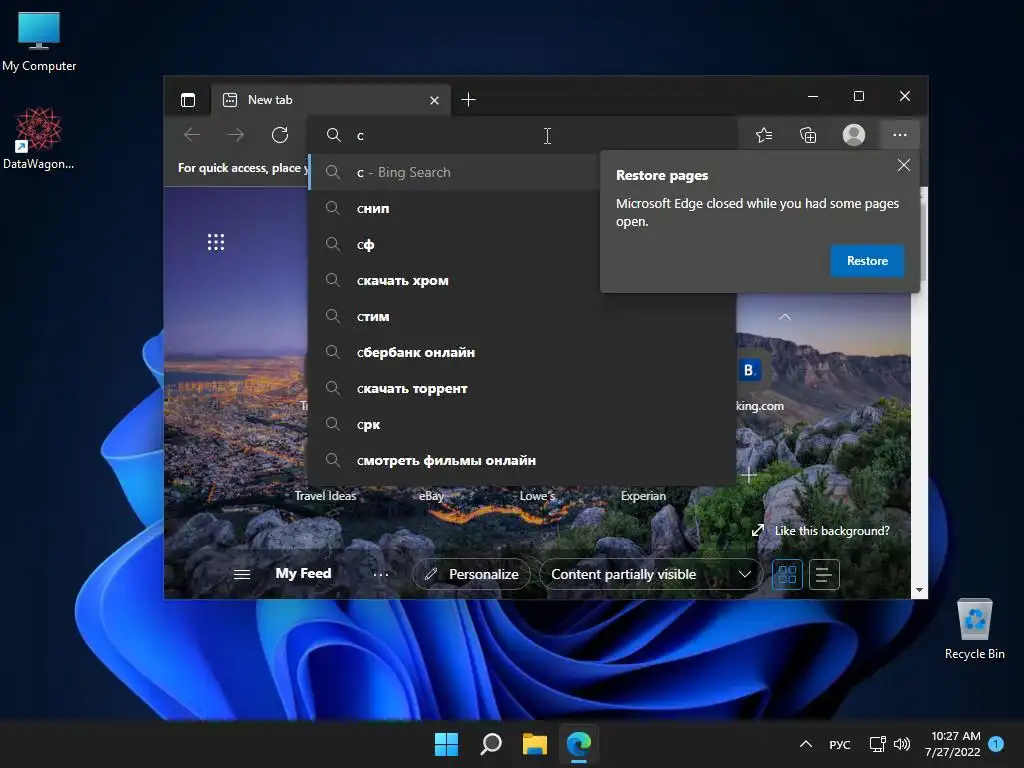The width and height of the screenshot is (1024, 768).
Task: Open the Favorites star icon
Action: click(x=764, y=135)
